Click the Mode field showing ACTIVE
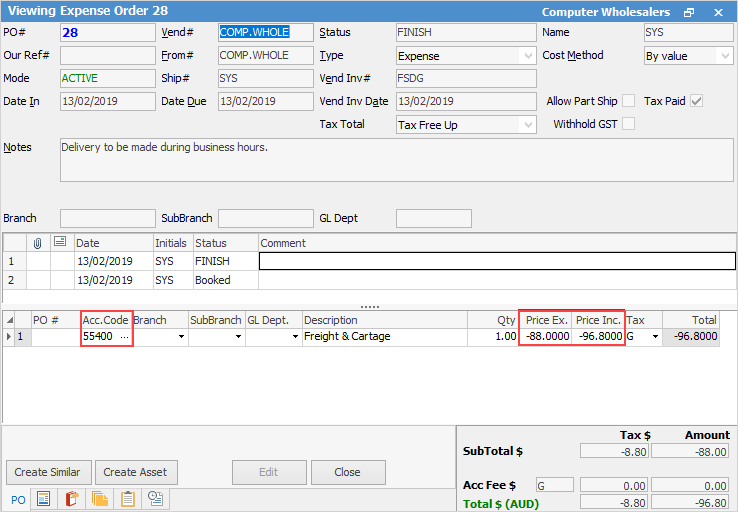 pyautogui.click(x=108, y=79)
